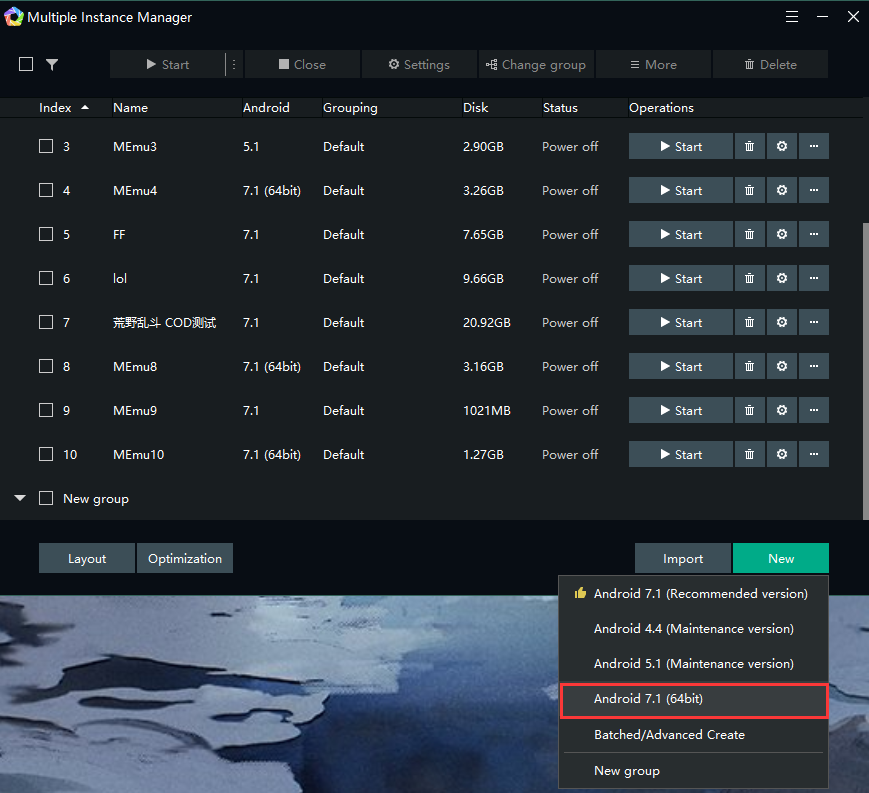The image size is (869, 793).
Task: Collapse the New group triangle
Action: tap(20, 498)
